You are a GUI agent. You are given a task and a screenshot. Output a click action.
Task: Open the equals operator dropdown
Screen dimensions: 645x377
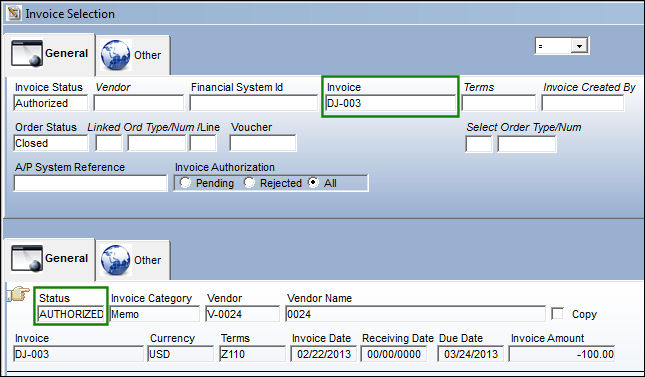[580, 46]
